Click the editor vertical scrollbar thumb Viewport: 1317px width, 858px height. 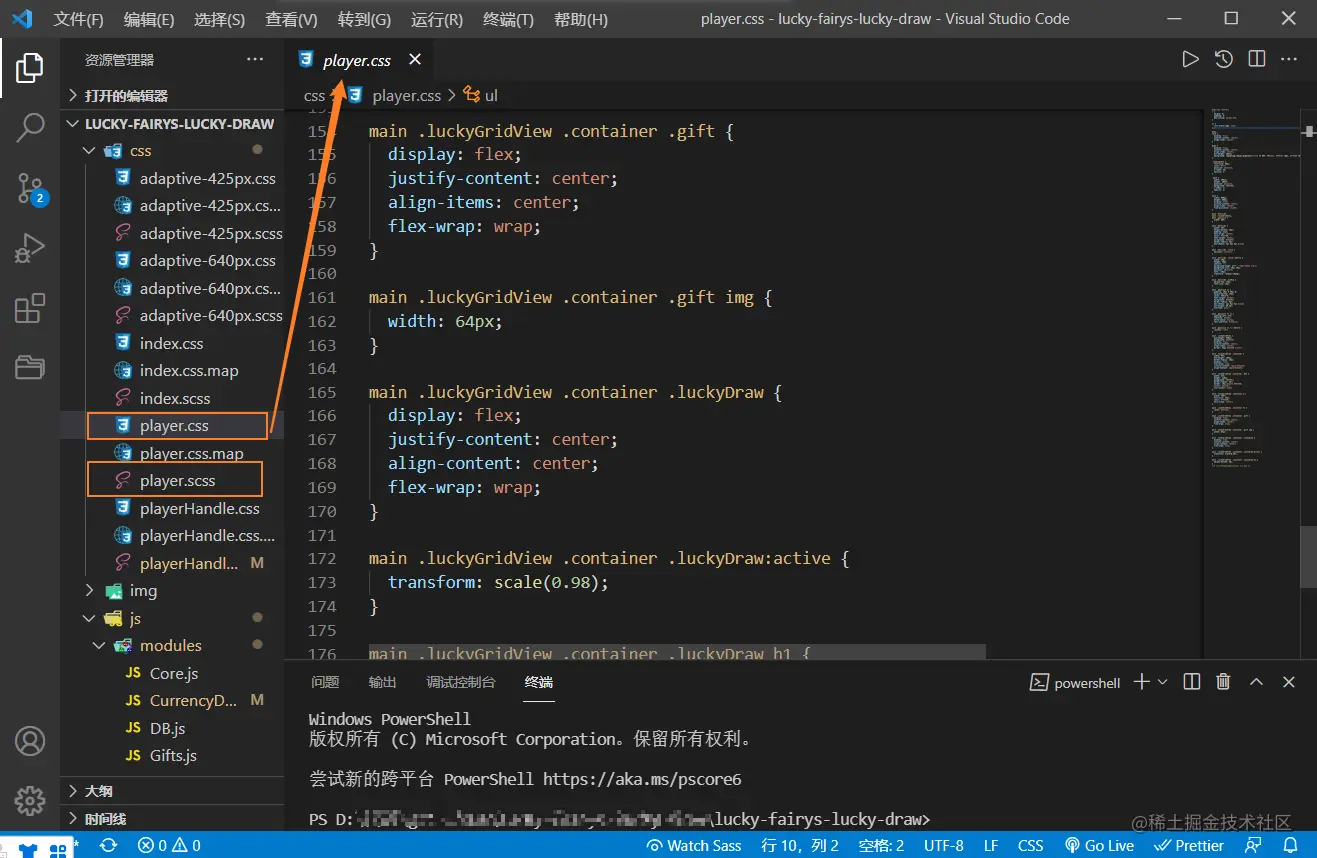pyautogui.click(x=1308, y=557)
